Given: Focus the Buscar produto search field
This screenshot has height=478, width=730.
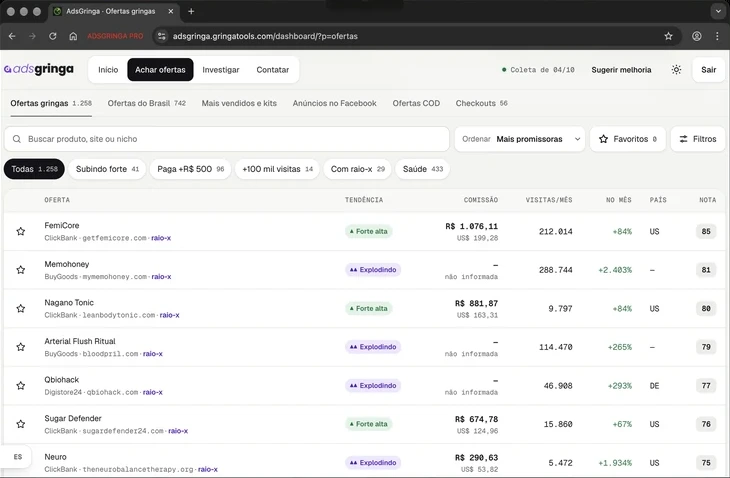Looking at the screenshot, I should [227, 139].
